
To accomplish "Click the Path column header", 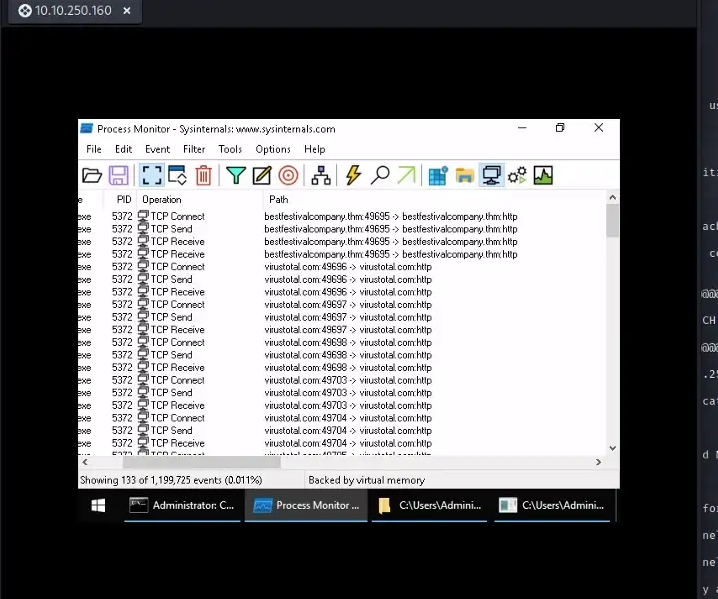I will click(x=434, y=200).
